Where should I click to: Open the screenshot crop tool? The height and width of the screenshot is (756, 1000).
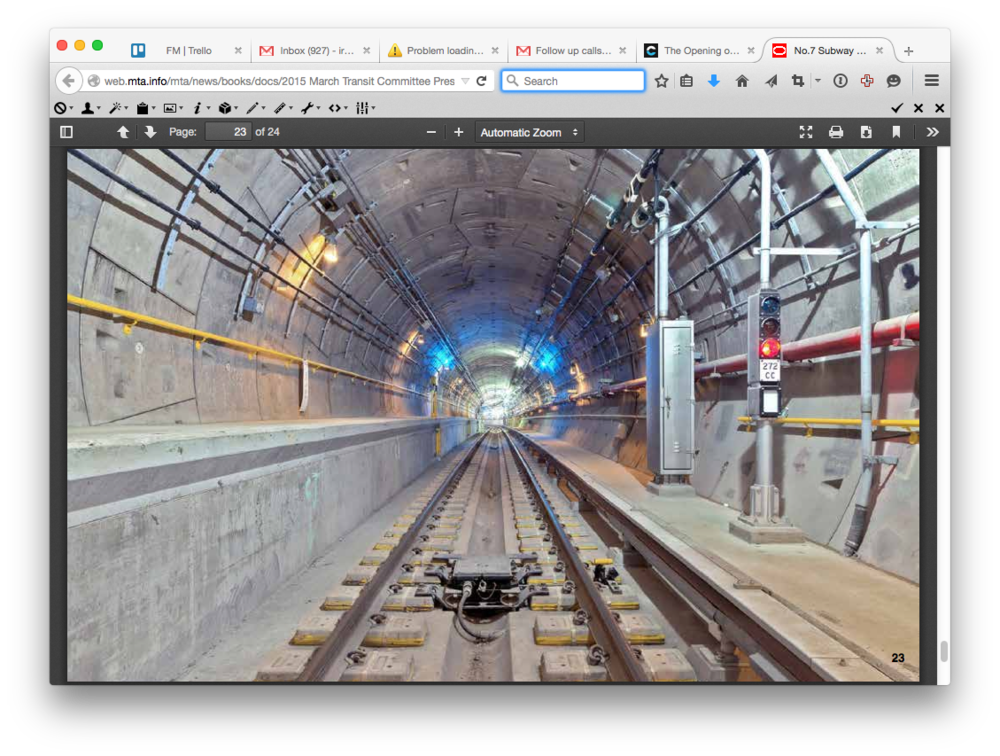coord(797,81)
